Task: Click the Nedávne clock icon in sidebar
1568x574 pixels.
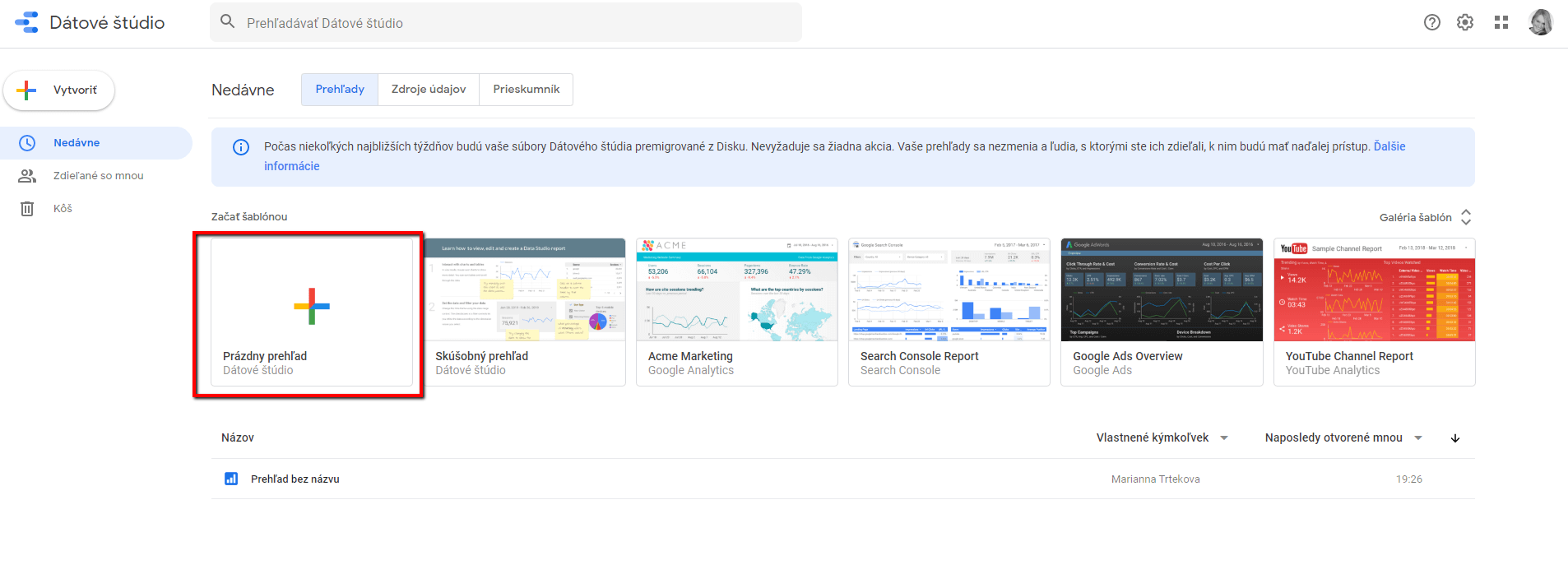Action: (27, 143)
